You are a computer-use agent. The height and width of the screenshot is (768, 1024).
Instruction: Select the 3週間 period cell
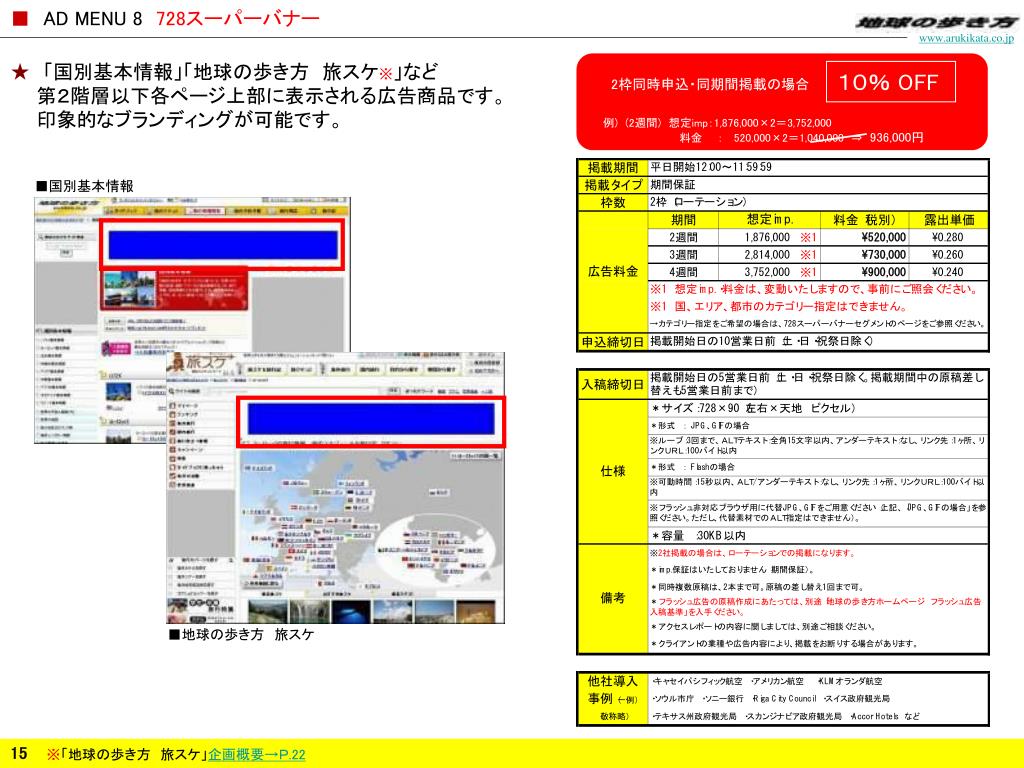[x=683, y=255]
